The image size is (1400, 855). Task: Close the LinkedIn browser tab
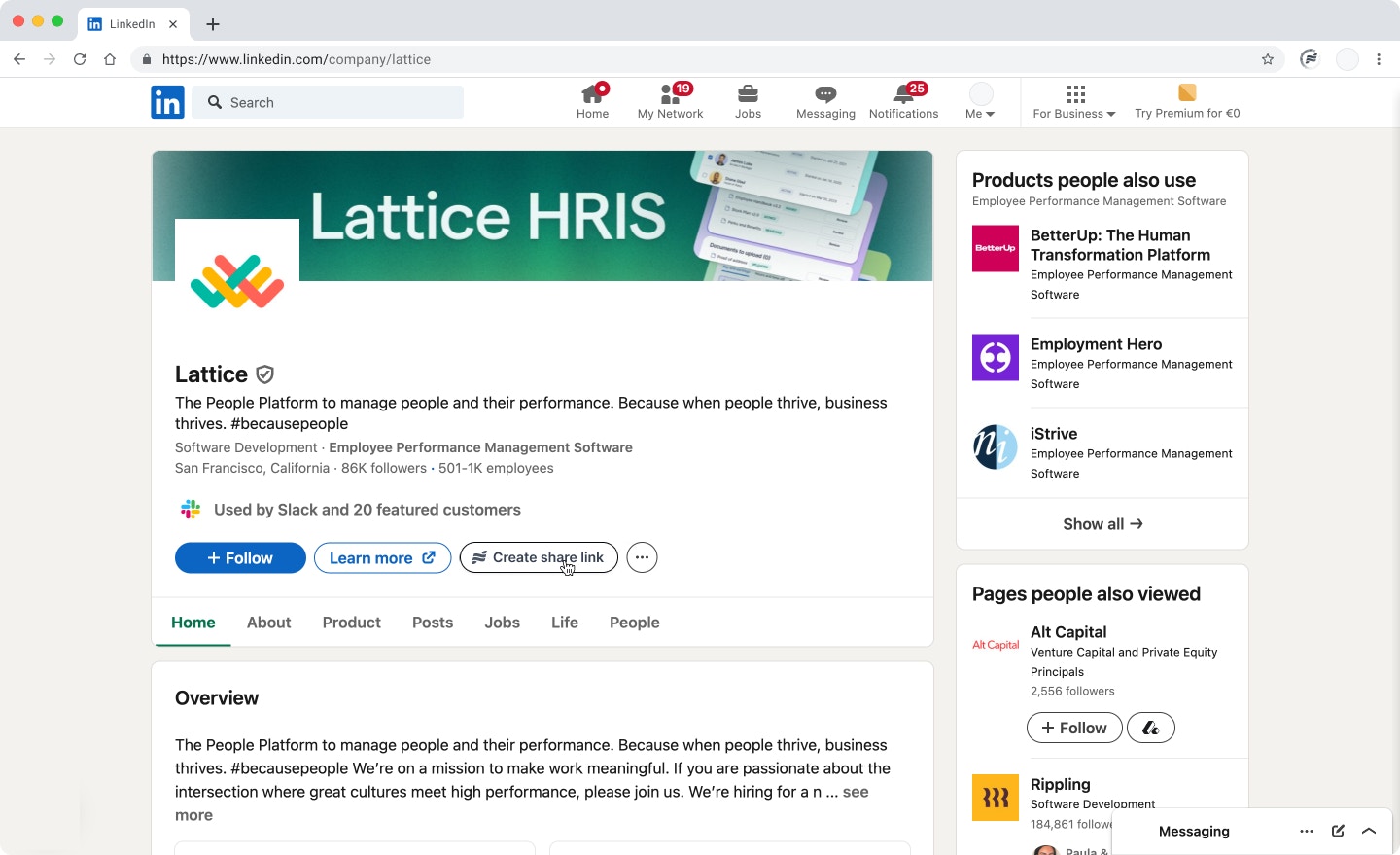173,24
